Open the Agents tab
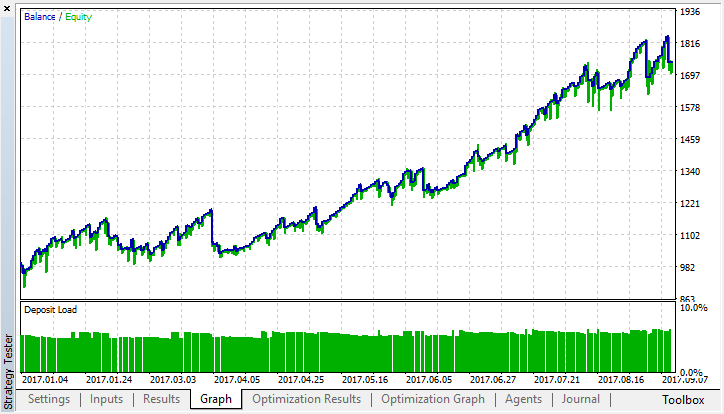724x414 pixels. (523, 399)
